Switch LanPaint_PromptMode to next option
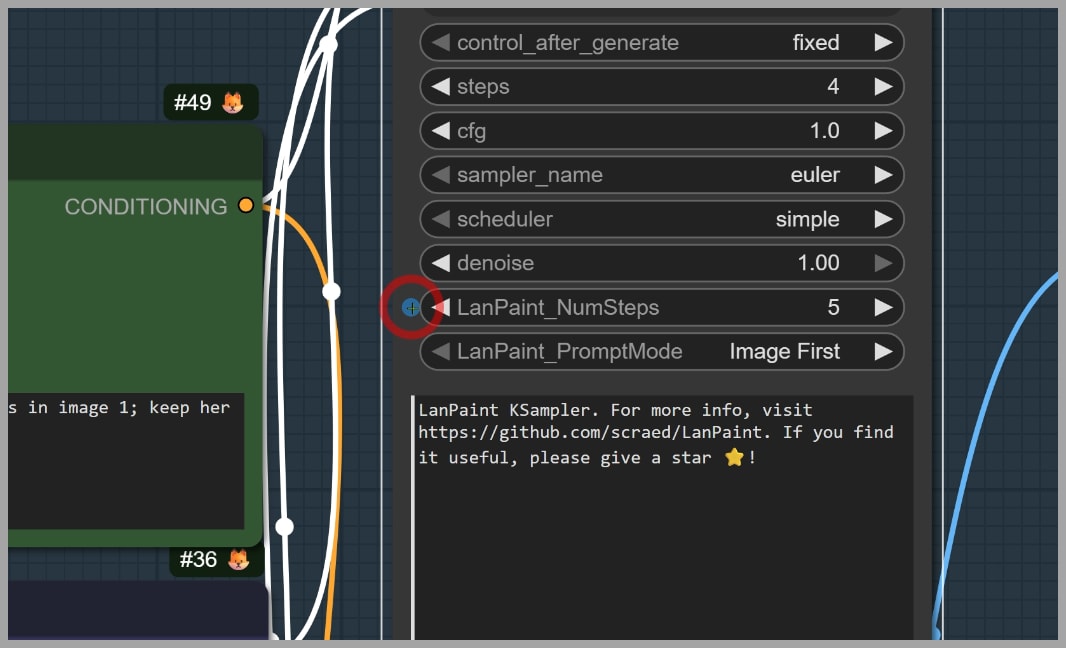This screenshot has height=648, width=1066. click(x=882, y=351)
